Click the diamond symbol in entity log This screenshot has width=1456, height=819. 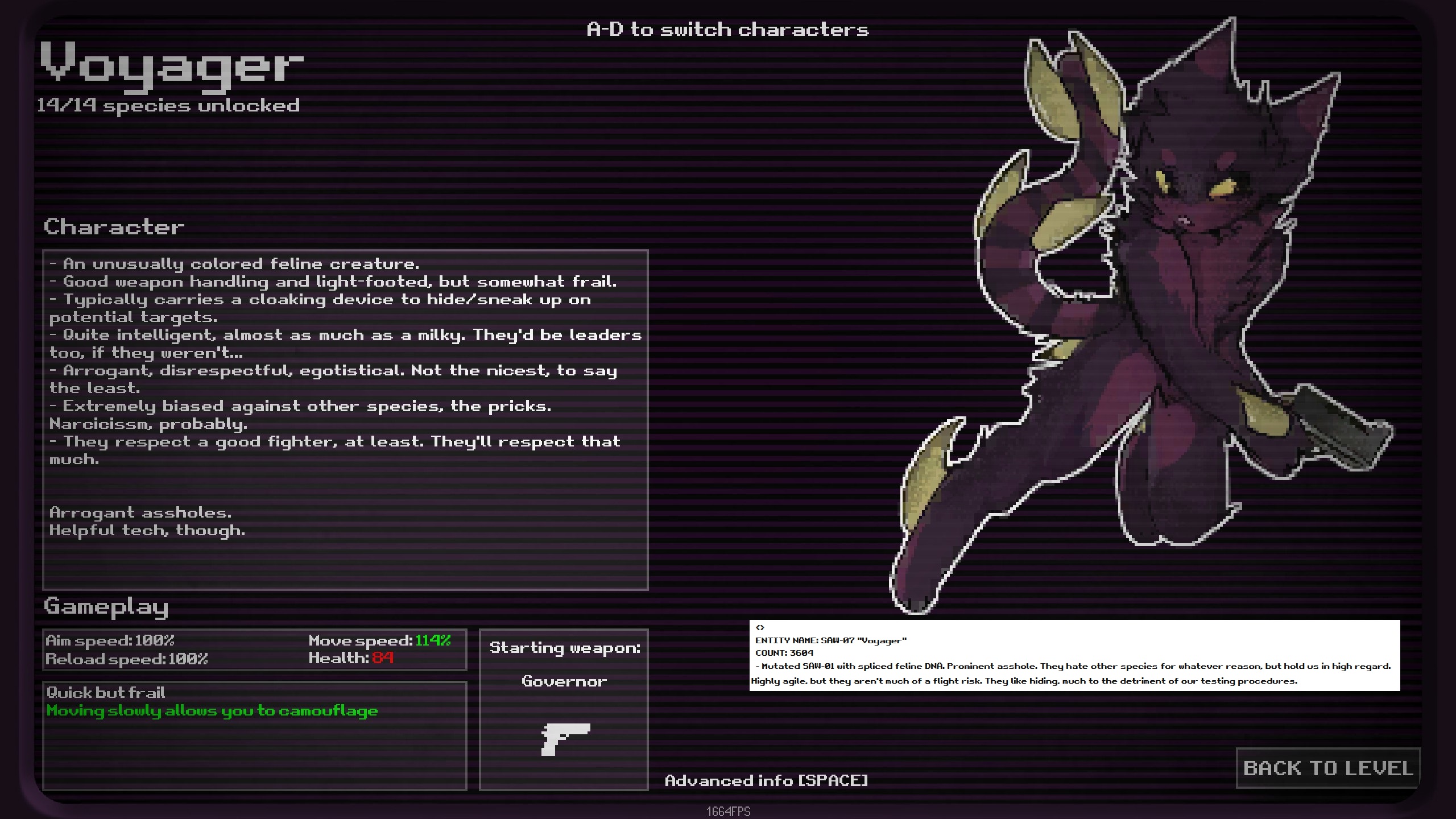[x=760, y=627]
